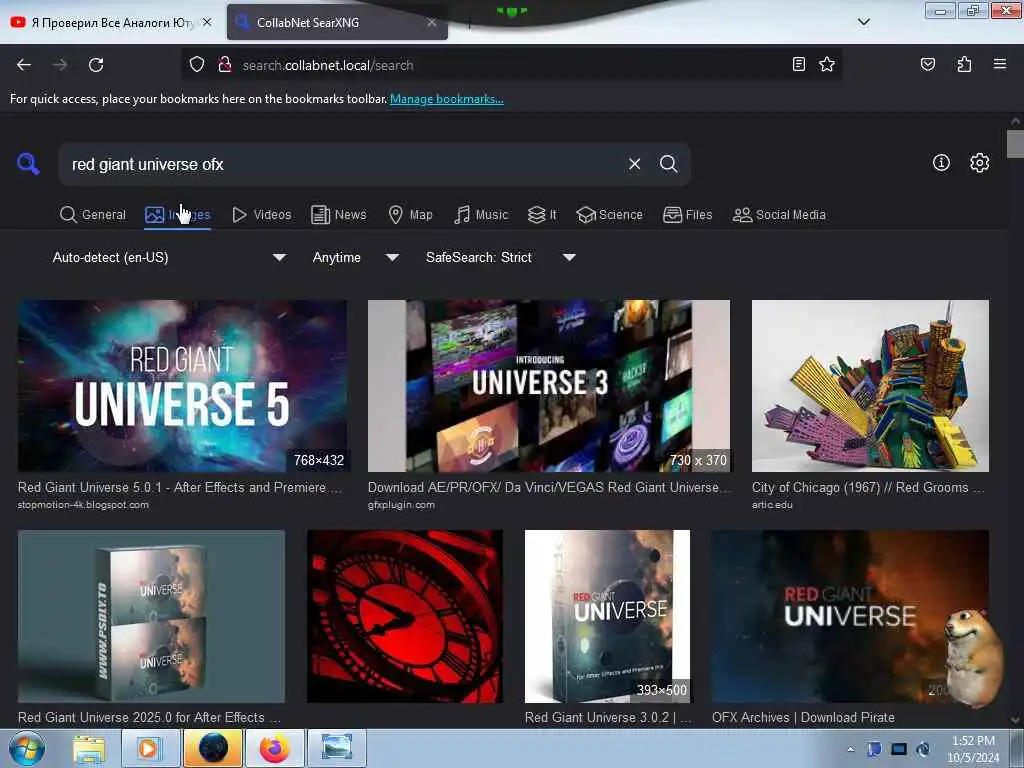The height and width of the screenshot is (768, 1024).
Task: Switch to Firefox in the taskbar
Action: coord(275,748)
